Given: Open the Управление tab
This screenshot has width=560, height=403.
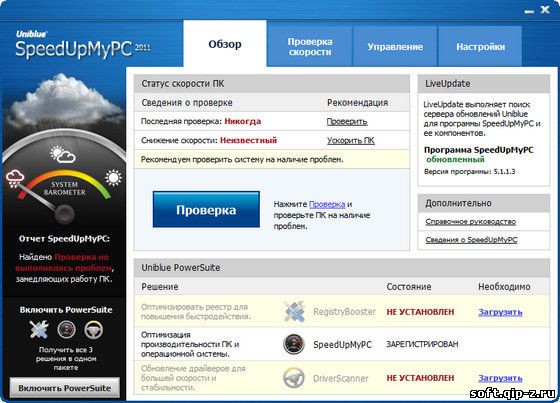Looking at the screenshot, I should [x=395, y=46].
